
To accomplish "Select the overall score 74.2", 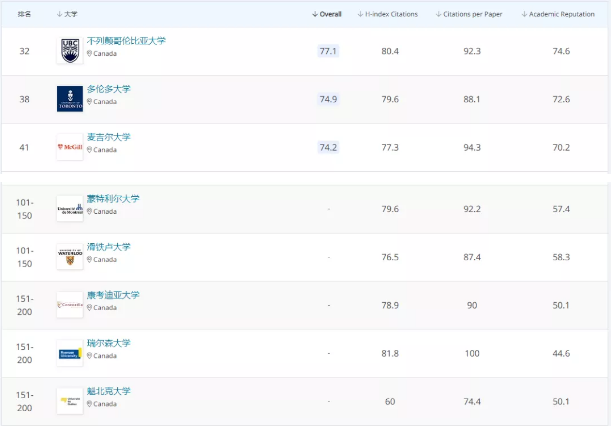I will [328, 147].
